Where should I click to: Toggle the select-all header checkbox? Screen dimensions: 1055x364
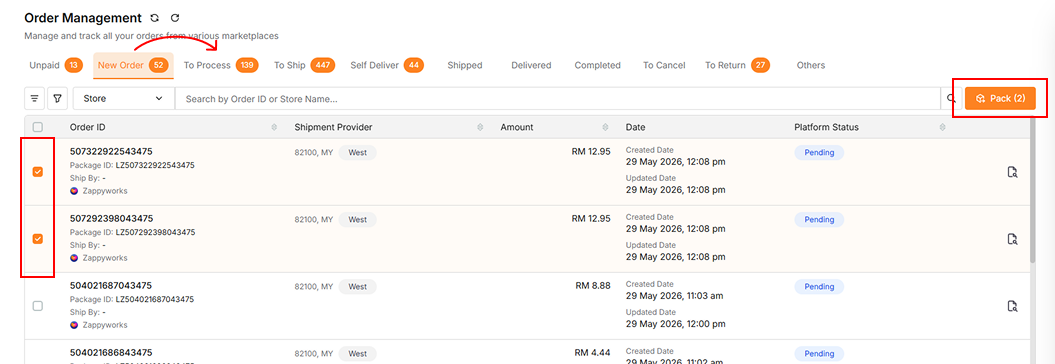[38, 127]
